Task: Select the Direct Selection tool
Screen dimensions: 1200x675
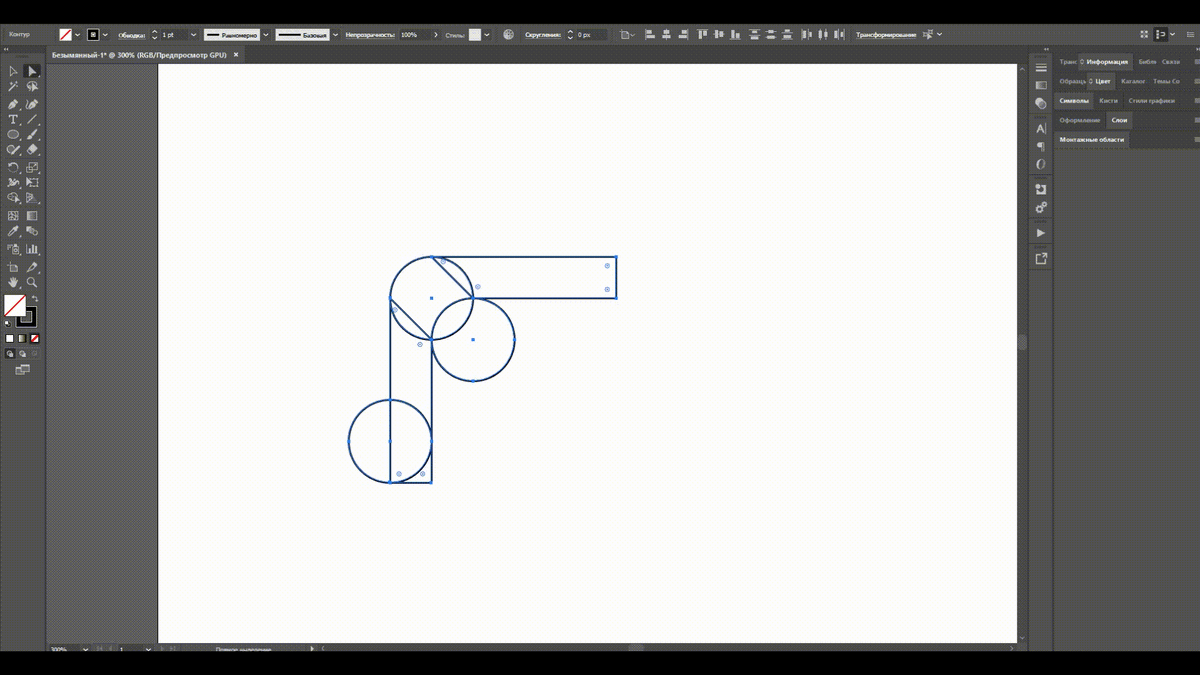Action: coord(32,71)
